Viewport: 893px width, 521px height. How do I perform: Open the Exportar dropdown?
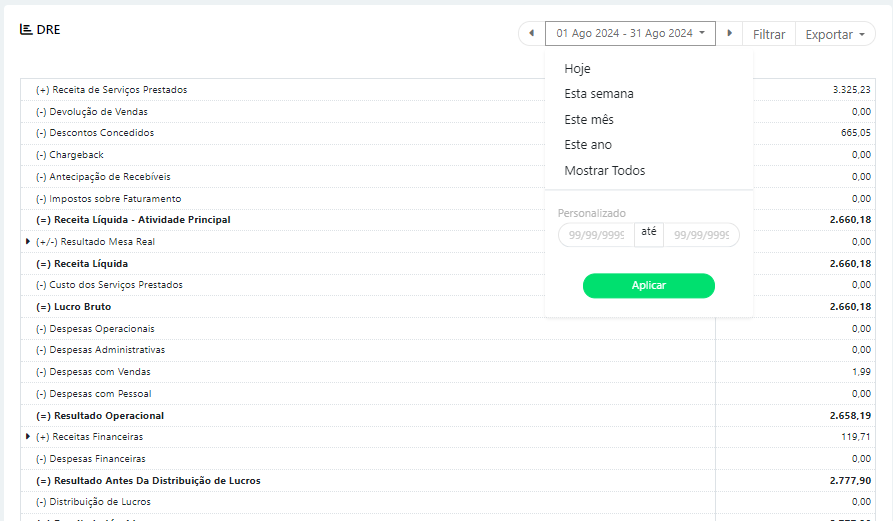pyautogui.click(x=835, y=34)
